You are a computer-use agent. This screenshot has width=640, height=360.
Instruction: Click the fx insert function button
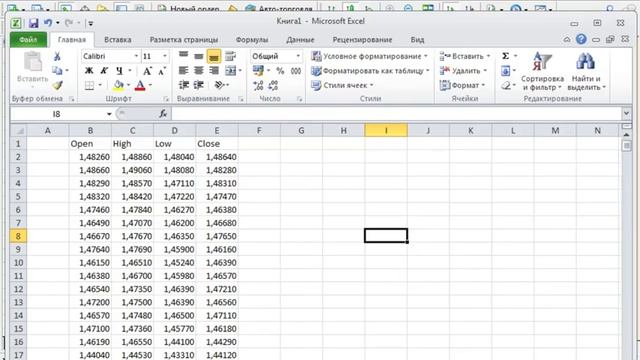point(163,114)
